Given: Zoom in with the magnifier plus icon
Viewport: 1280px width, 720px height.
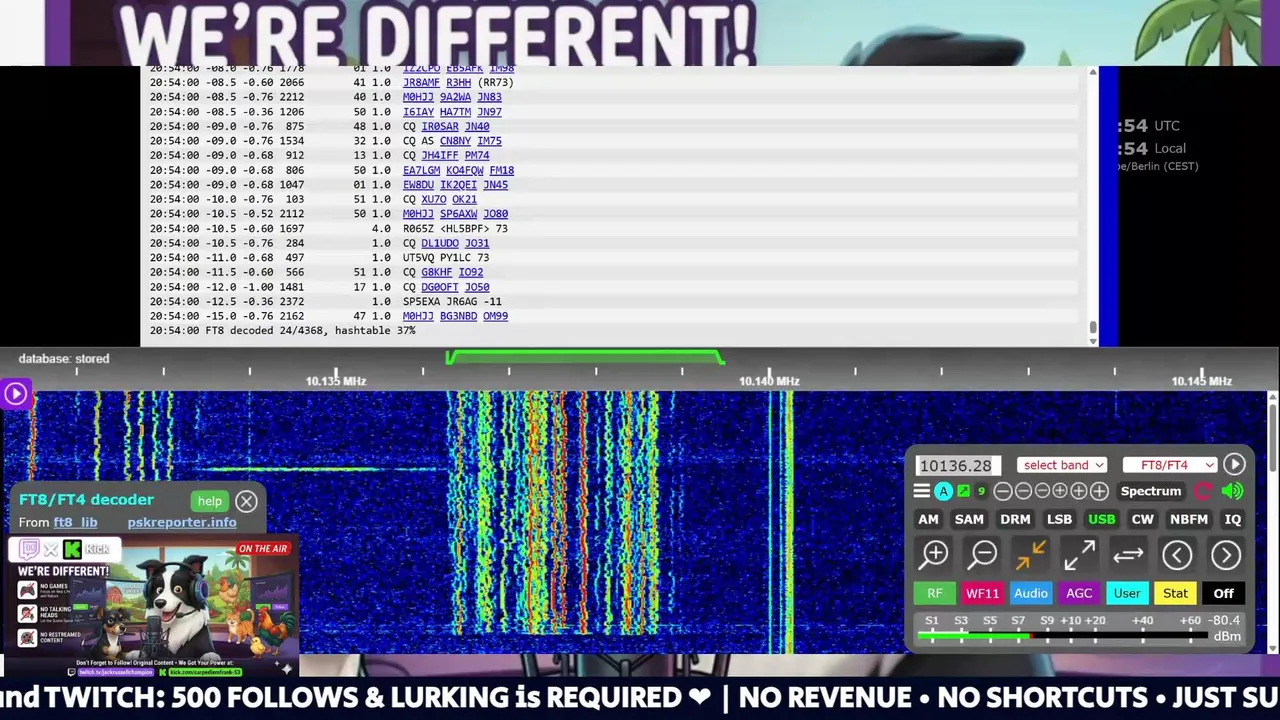Looking at the screenshot, I should pyautogui.click(x=934, y=554).
